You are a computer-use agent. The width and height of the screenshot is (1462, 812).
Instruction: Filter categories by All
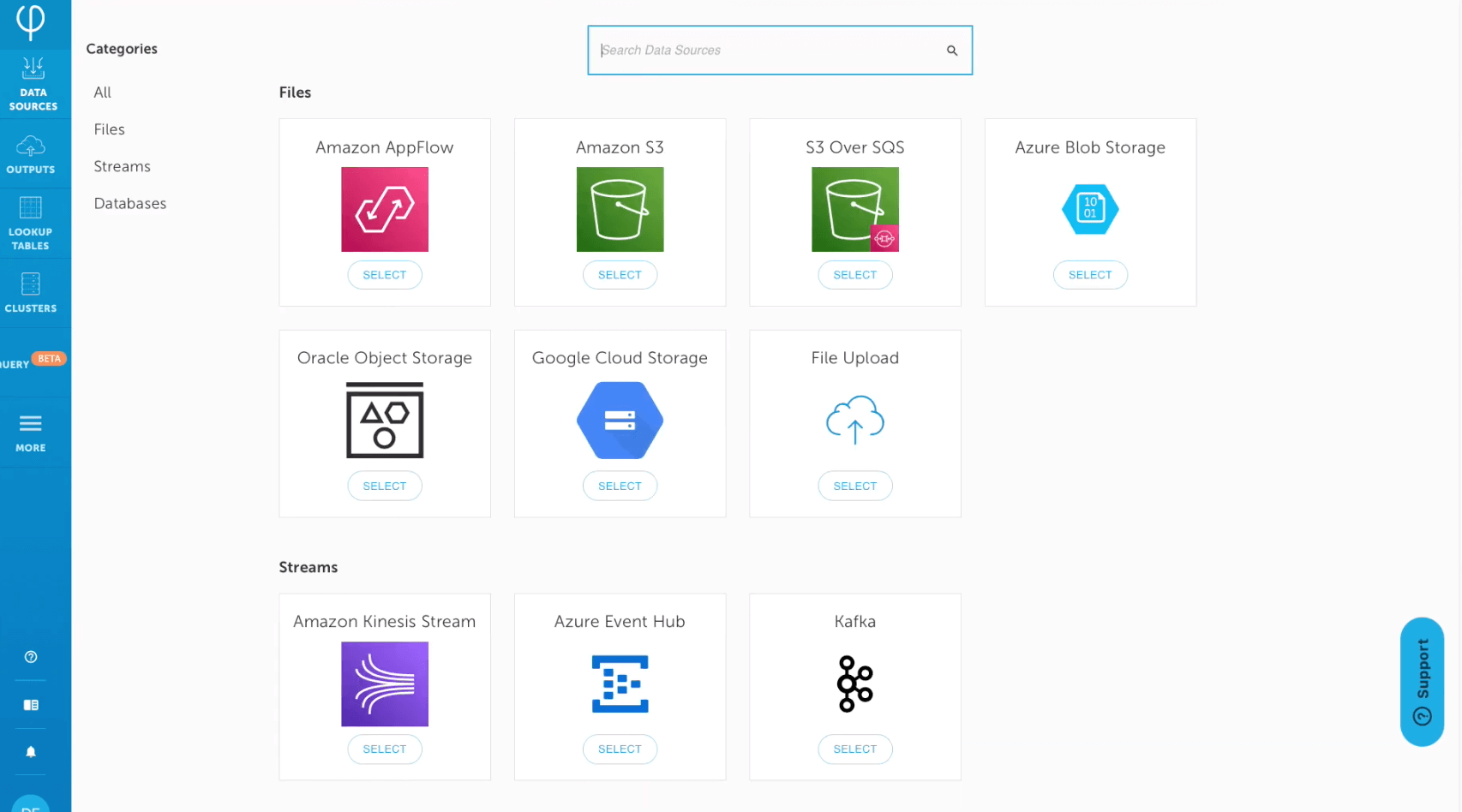(x=103, y=93)
